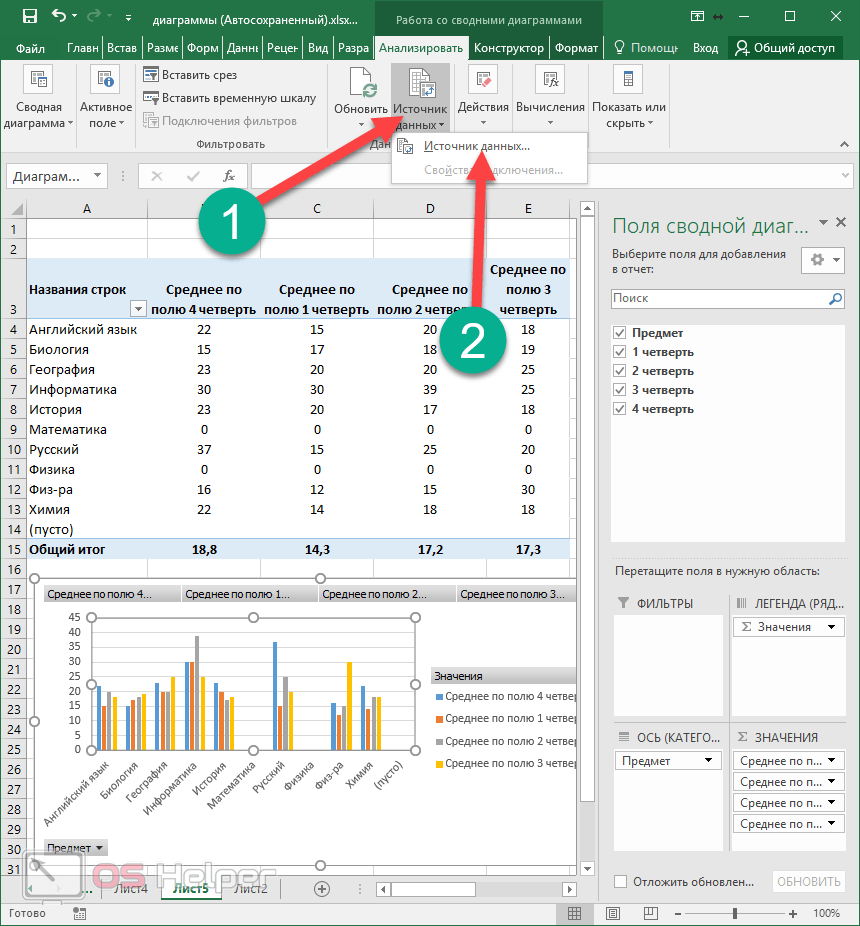
Task: Toggle the 3 четверть field checkbox
Action: pos(620,390)
